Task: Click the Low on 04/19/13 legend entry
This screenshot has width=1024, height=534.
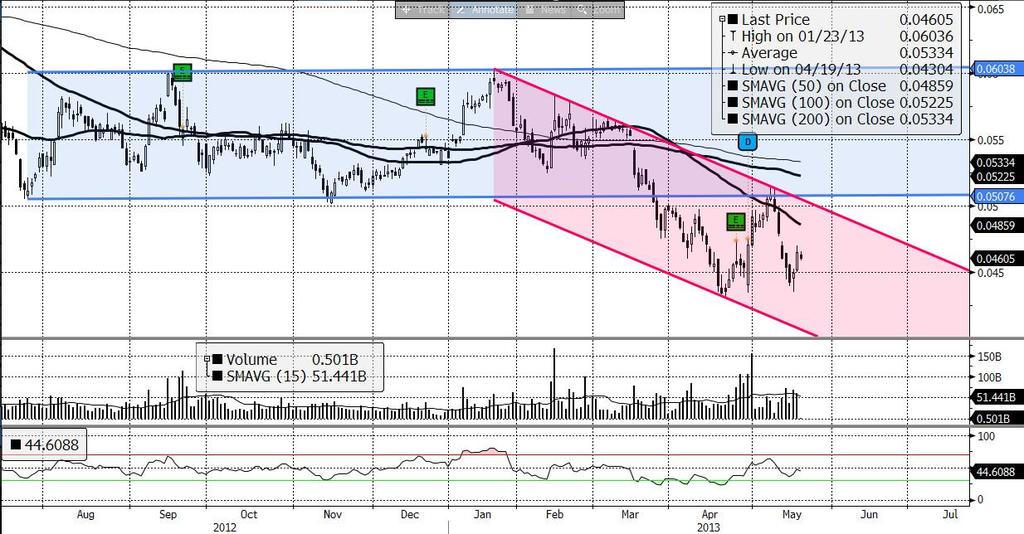Action: coord(801,69)
